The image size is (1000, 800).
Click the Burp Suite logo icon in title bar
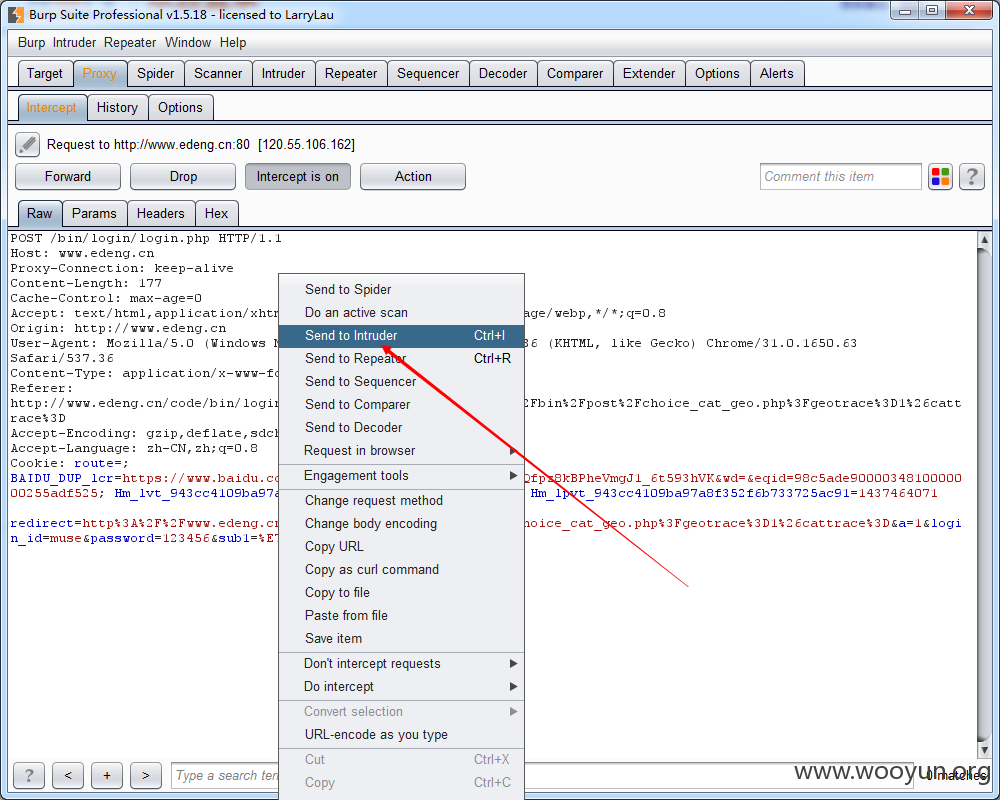(x=15, y=14)
